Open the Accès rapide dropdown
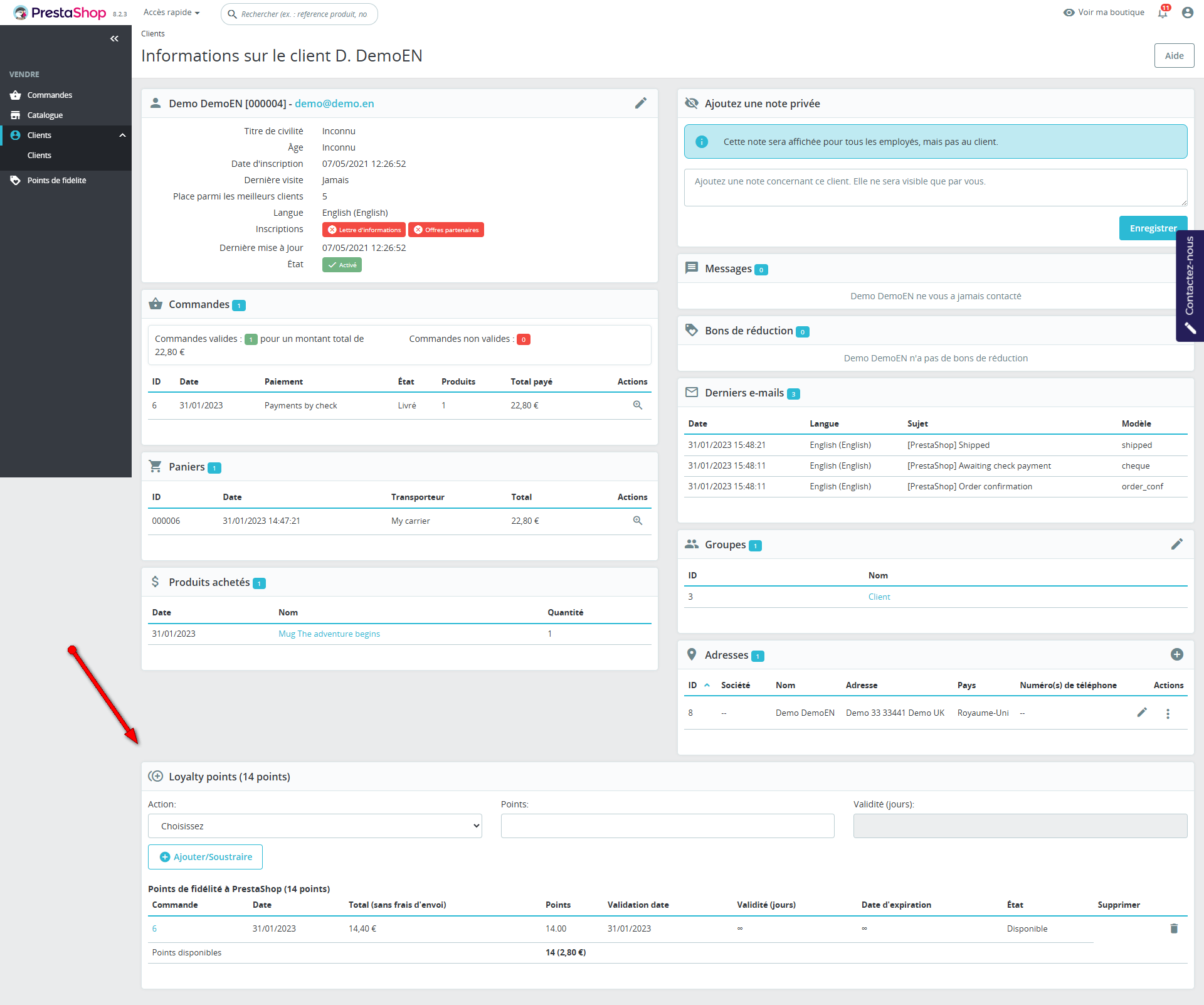This screenshot has width=1204, height=1005. point(171,13)
